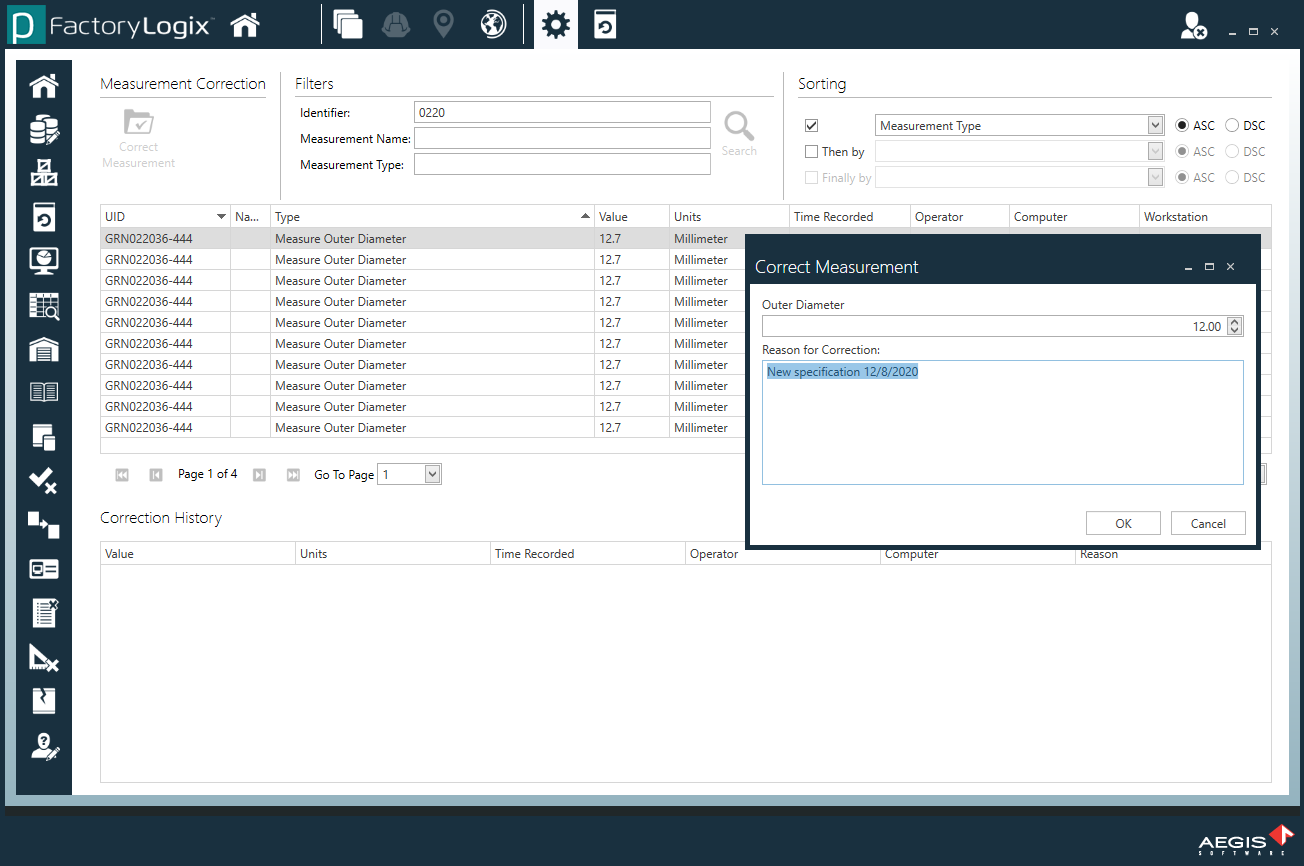Open the UID column filter dropdown arrow
This screenshot has height=866, width=1304.
(221, 217)
